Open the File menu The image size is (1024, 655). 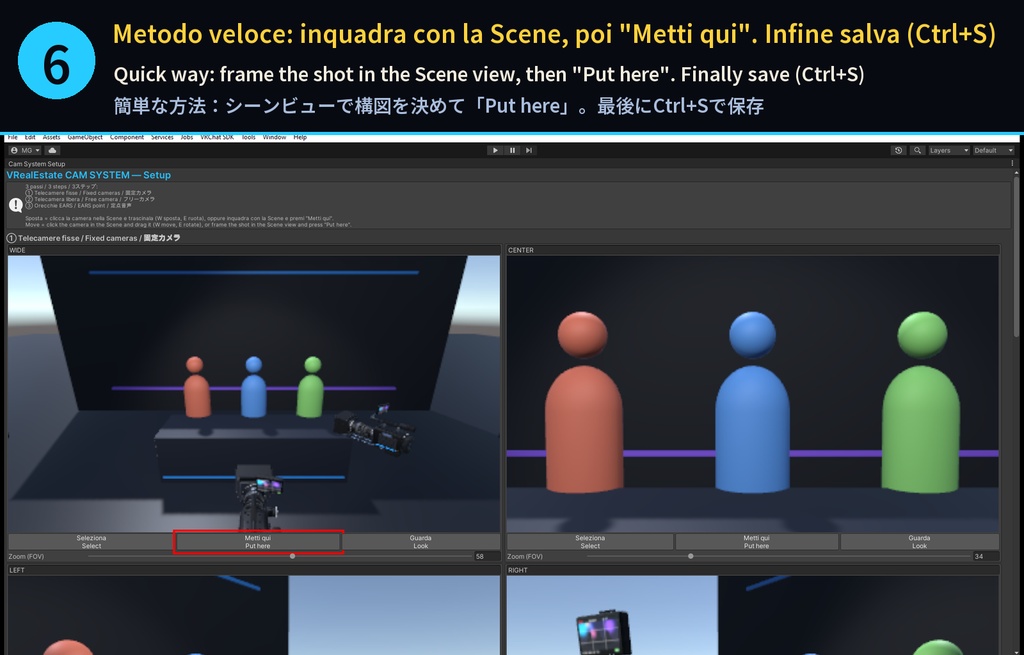[x=12, y=138]
